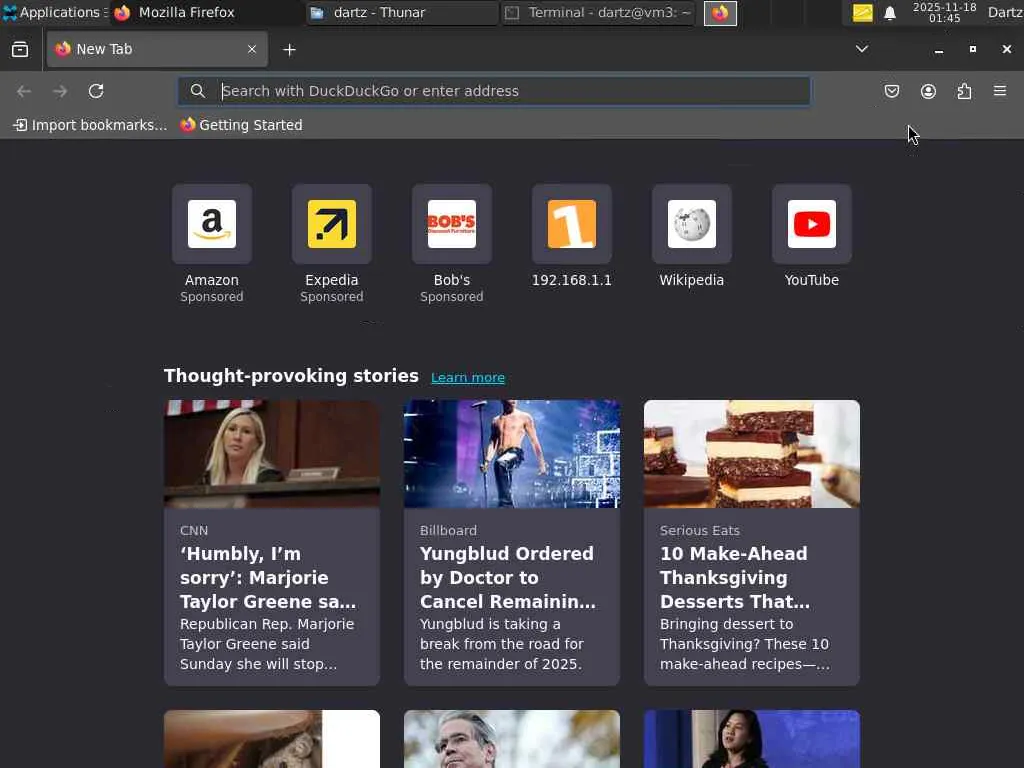Open the Firefox hamburger application menu
1024x768 pixels.
(1000, 91)
